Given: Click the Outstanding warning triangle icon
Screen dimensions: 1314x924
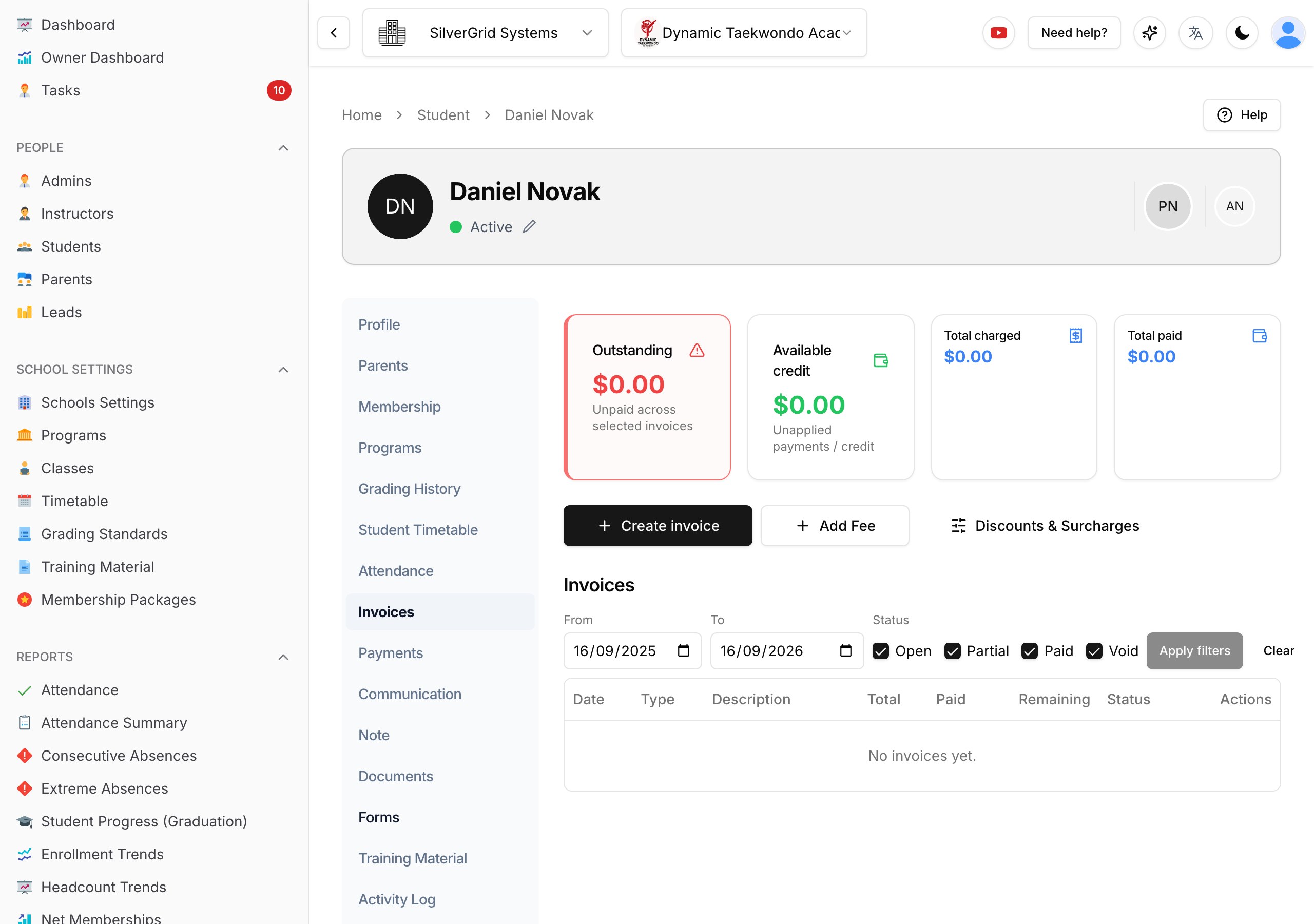Looking at the screenshot, I should point(697,351).
